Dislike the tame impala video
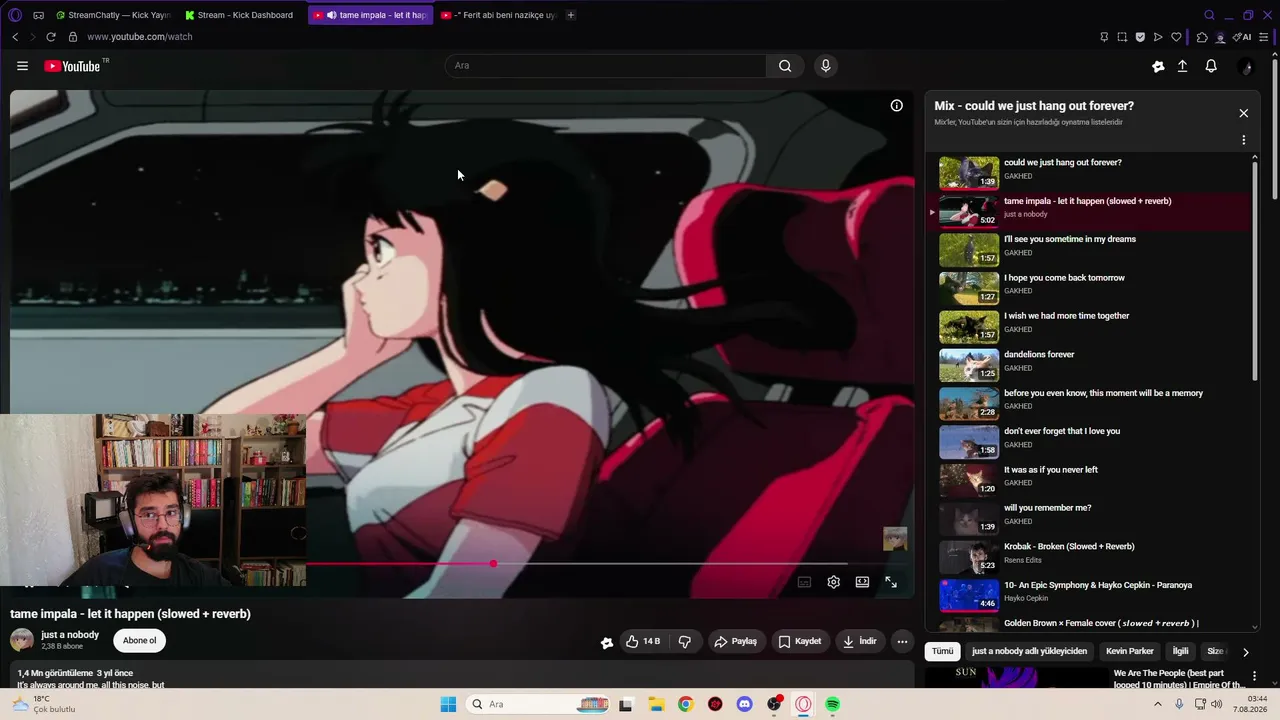This screenshot has width=1280, height=720. pyautogui.click(x=685, y=641)
